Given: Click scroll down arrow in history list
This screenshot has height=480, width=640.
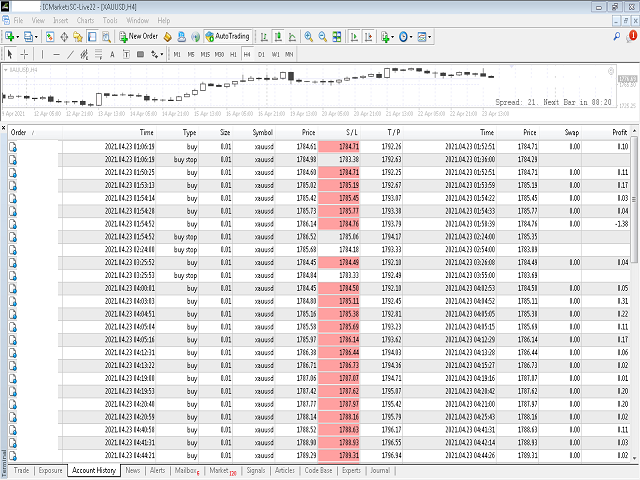Looking at the screenshot, I should coord(634,458).
